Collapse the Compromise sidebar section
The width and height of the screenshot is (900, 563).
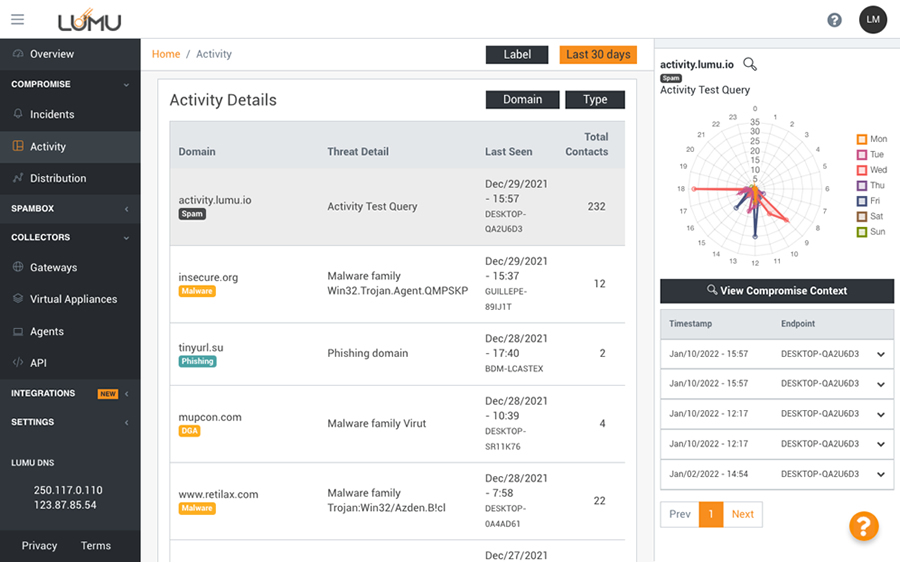pos(126,85)
